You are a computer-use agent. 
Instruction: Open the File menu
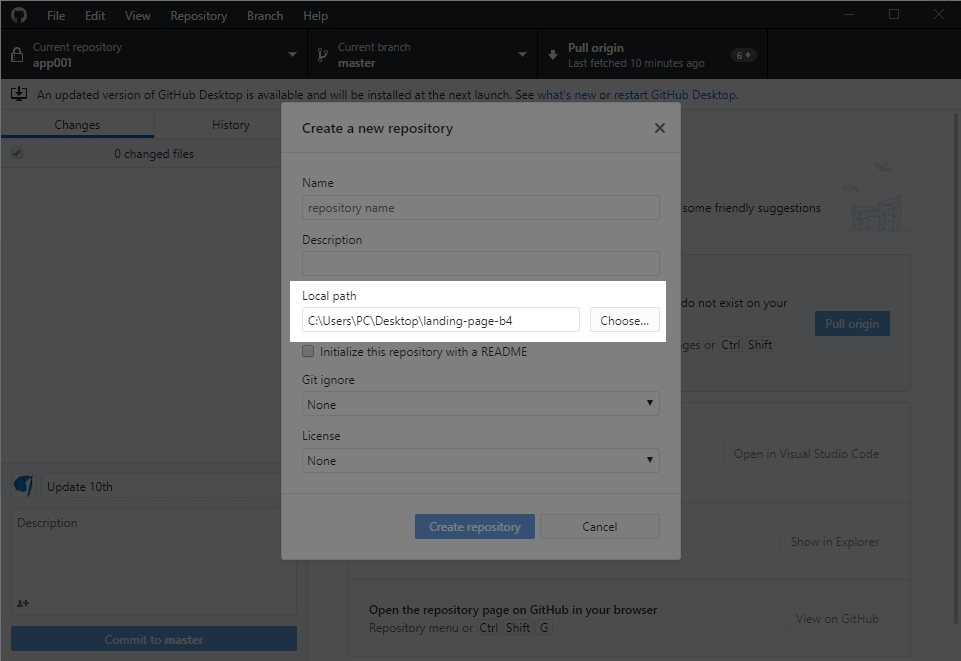(x=56, y=15)
